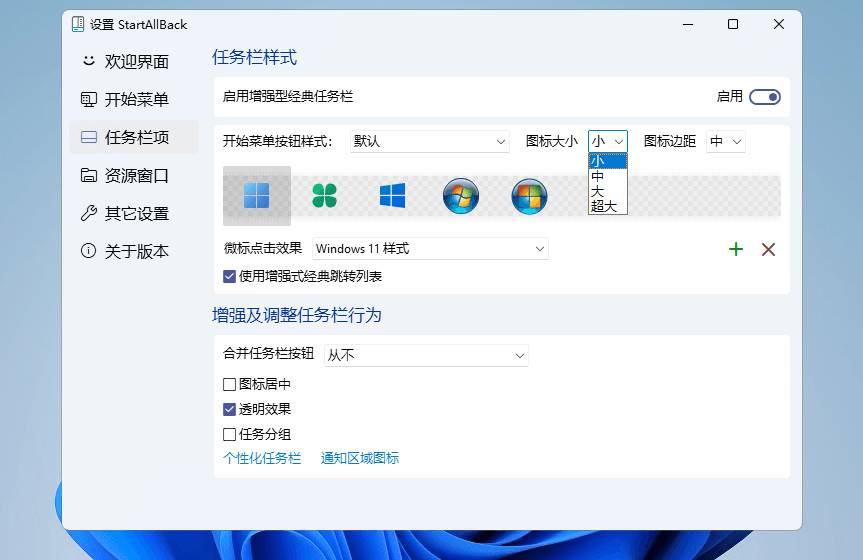This screenshot has height=560, width=863.
Task: Open the 通知区域图标 link
Action: [359, 458]
